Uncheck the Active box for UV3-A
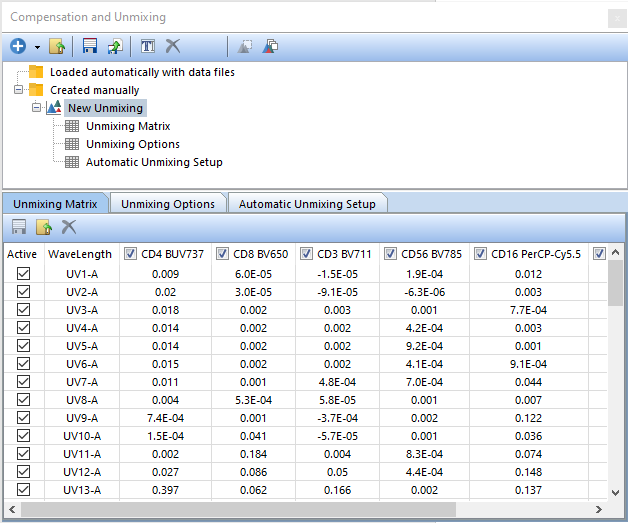This screenshot has width=628, height=523. [x=24, y=310]
